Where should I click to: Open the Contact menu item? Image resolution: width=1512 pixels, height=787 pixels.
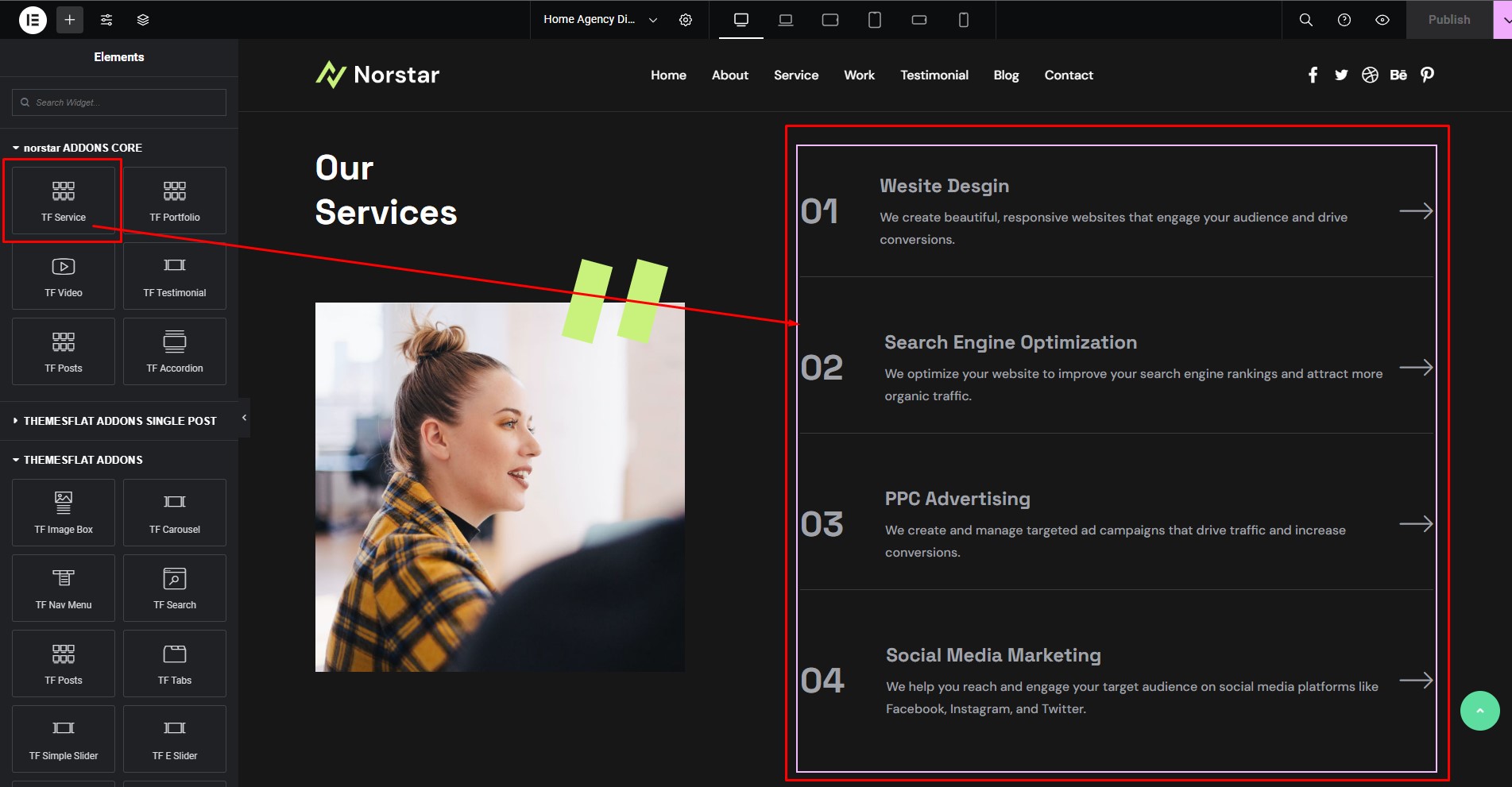click(1069, 75)
